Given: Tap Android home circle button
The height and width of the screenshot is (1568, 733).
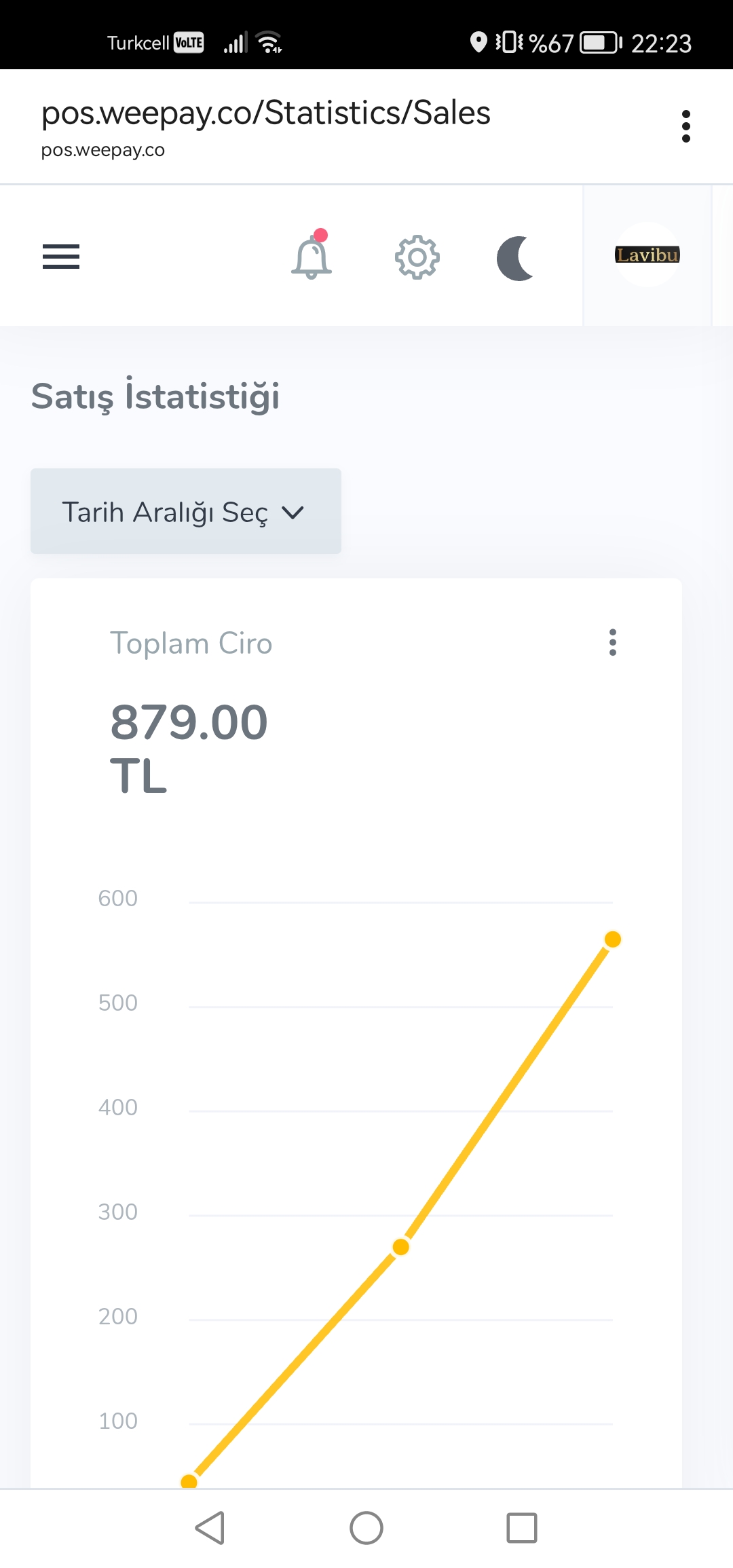Looking at the screenshot, I should [366, 1527].
